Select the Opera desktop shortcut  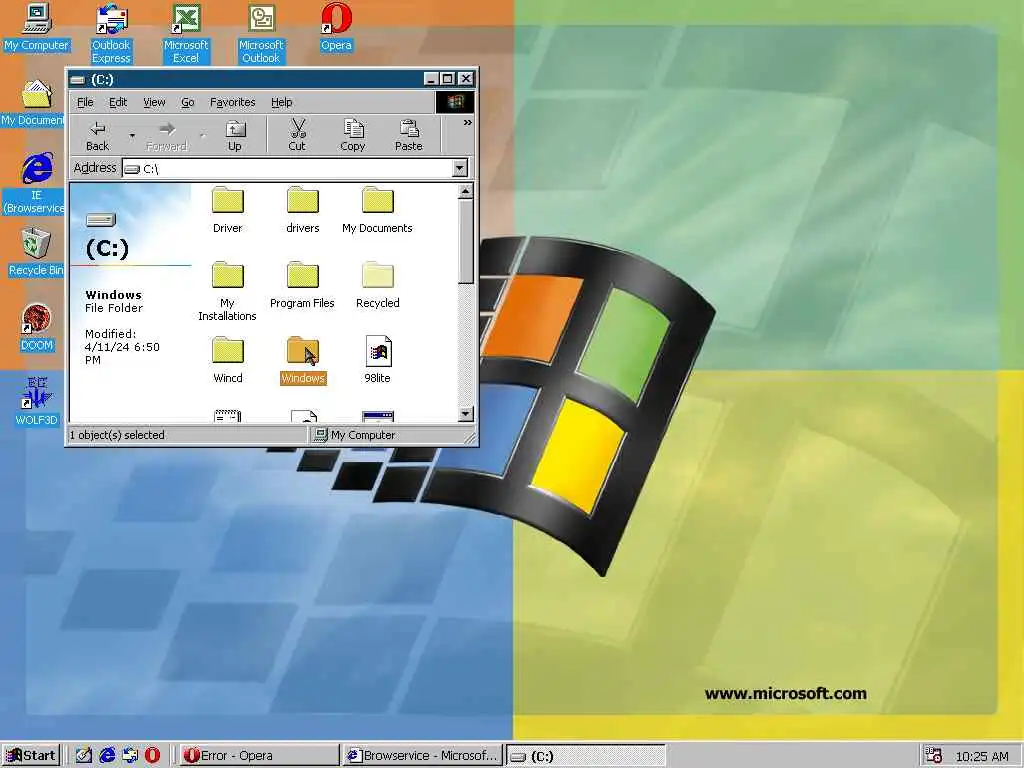pos(336,27)
